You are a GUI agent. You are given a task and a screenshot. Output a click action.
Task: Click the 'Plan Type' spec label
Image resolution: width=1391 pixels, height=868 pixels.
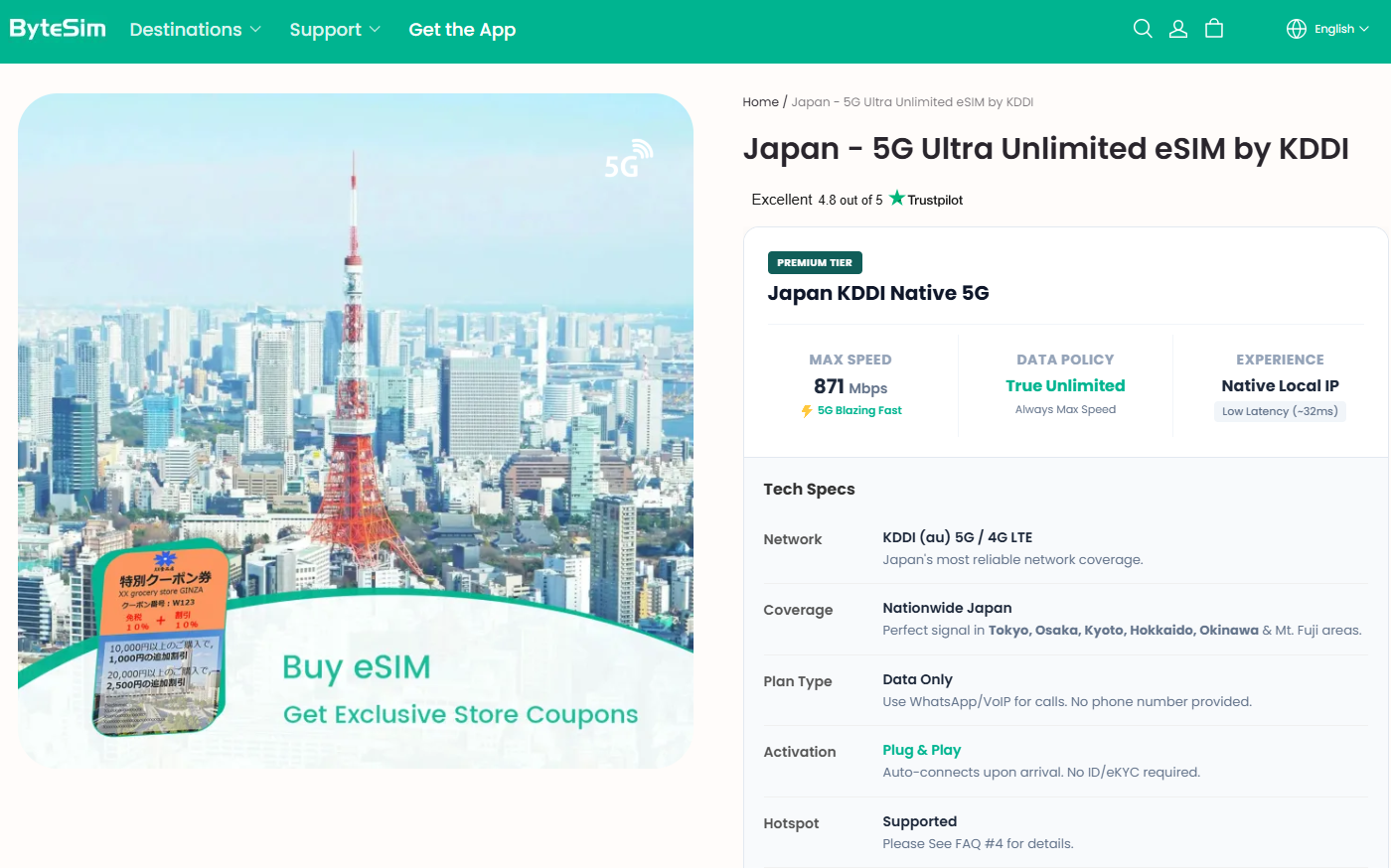point(797,681)
